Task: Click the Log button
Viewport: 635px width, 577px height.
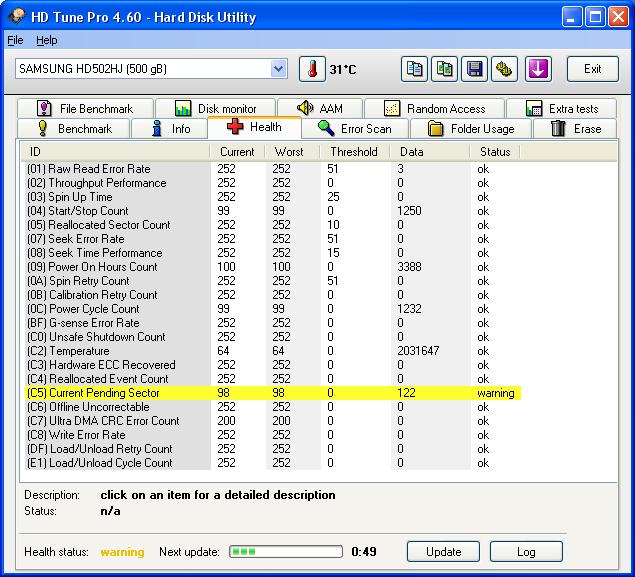Action: [x=526, y=552]
